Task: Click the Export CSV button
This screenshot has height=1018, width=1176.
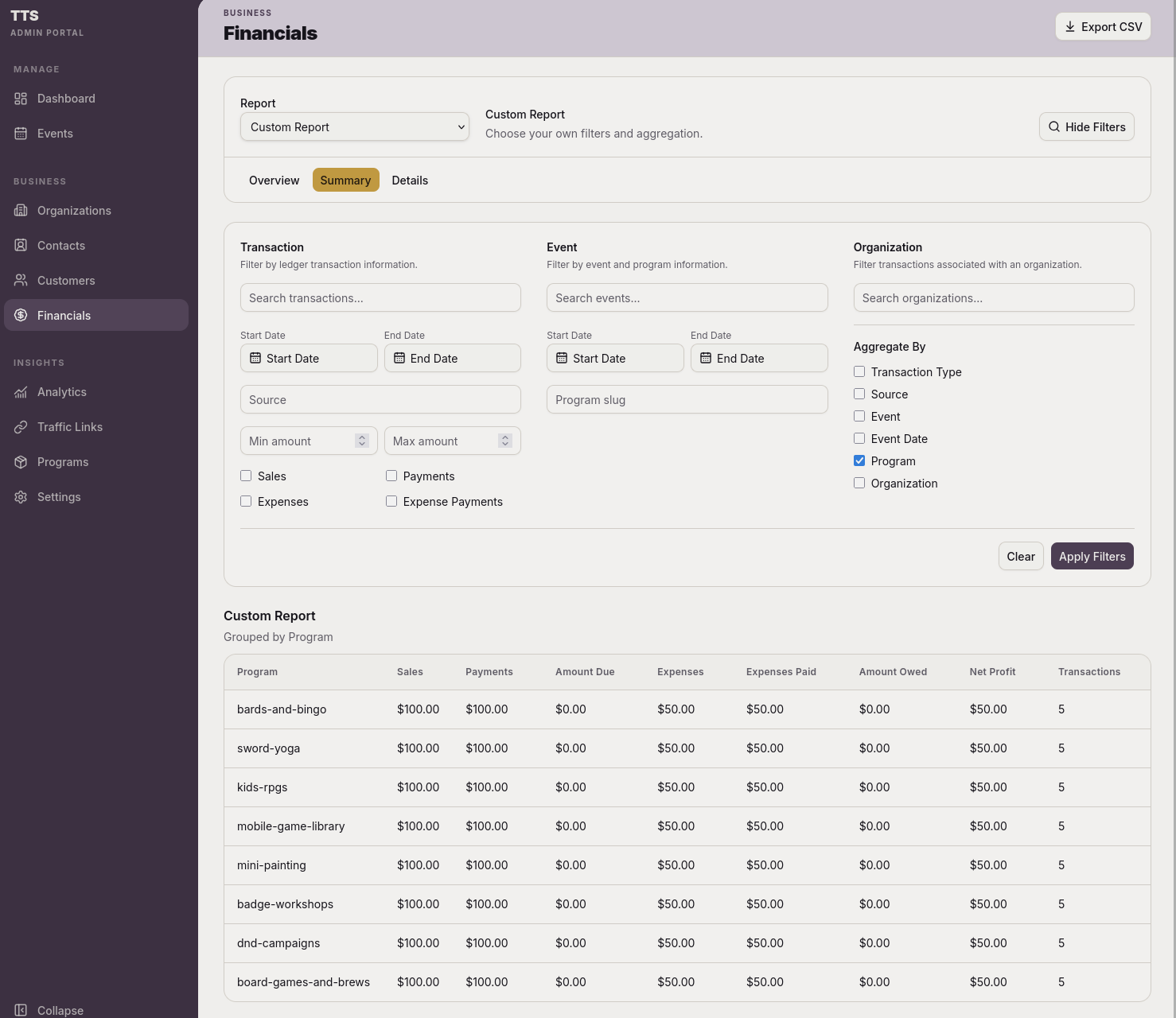Action: (1103, 27)
